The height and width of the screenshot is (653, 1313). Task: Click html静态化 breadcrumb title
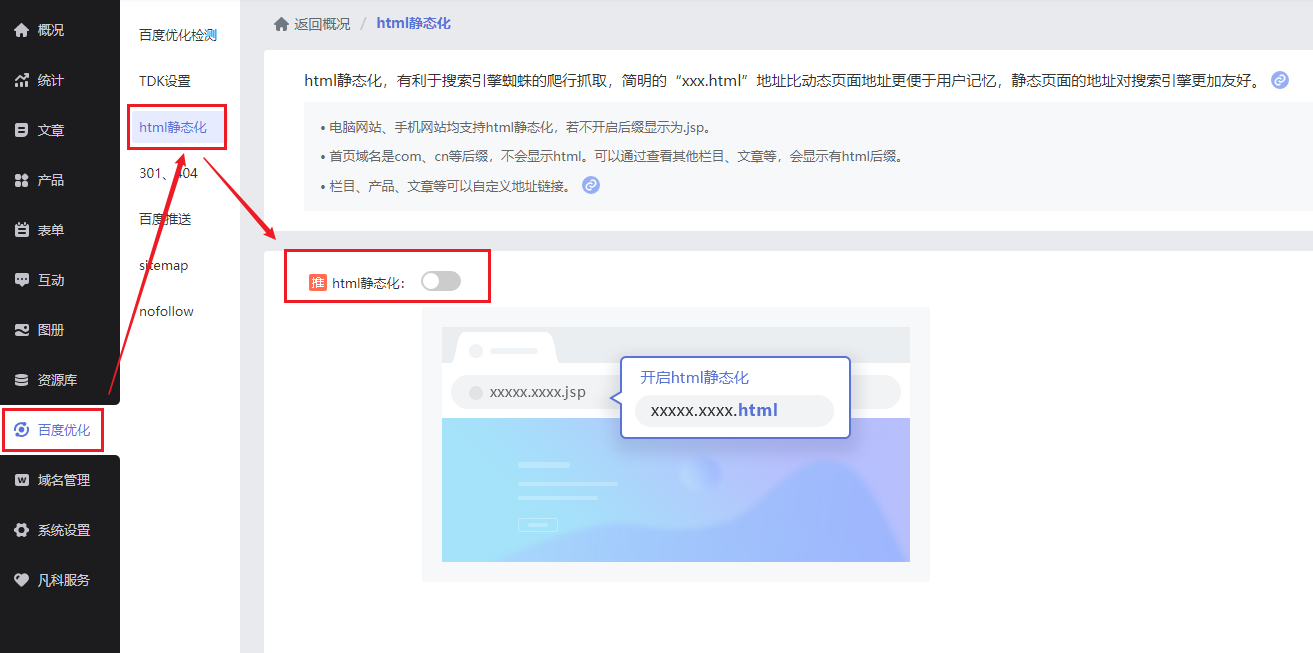[x=414, y=23]
